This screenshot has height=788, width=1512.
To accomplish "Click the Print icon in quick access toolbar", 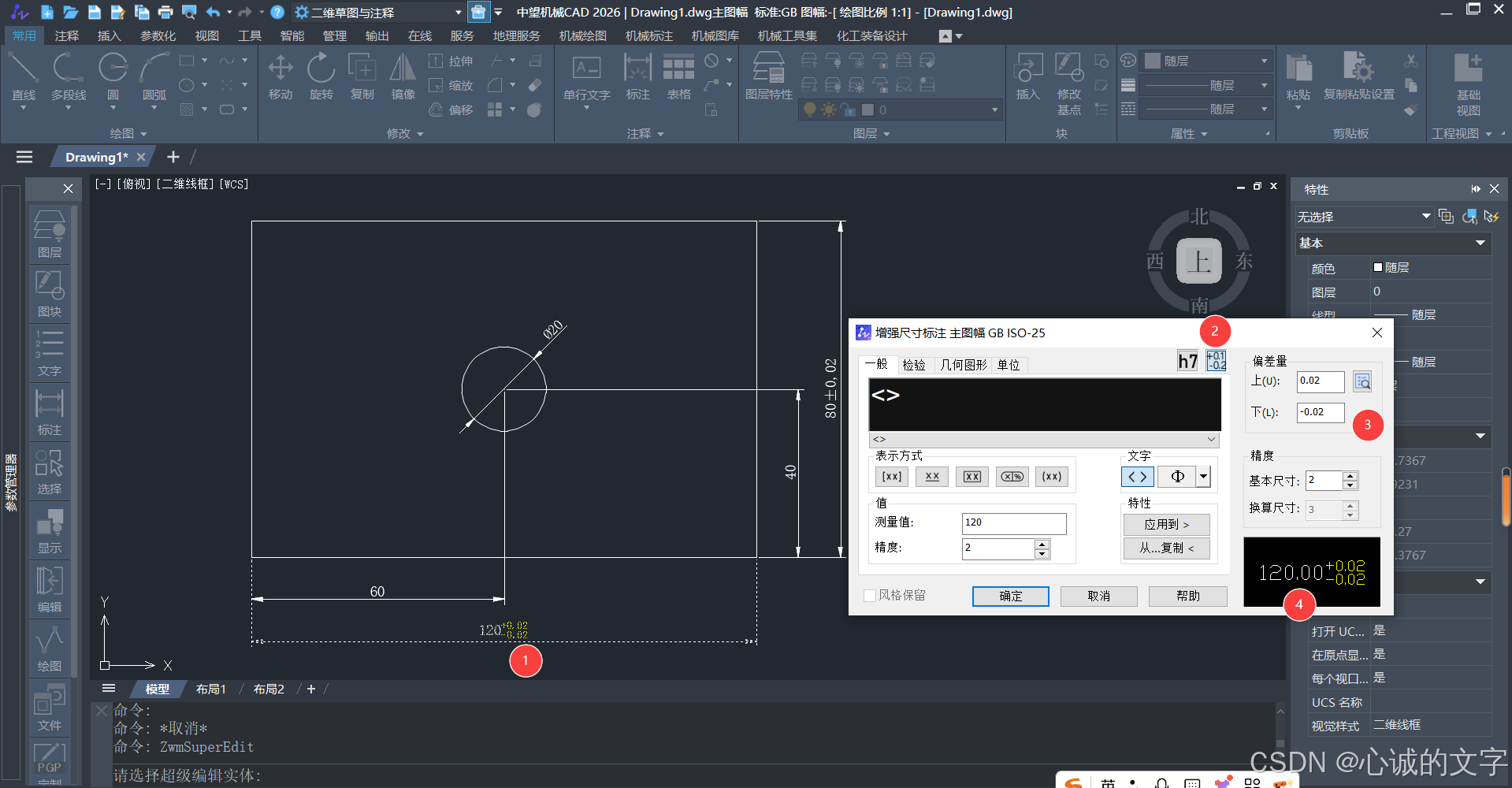I will tap(165, 12).
